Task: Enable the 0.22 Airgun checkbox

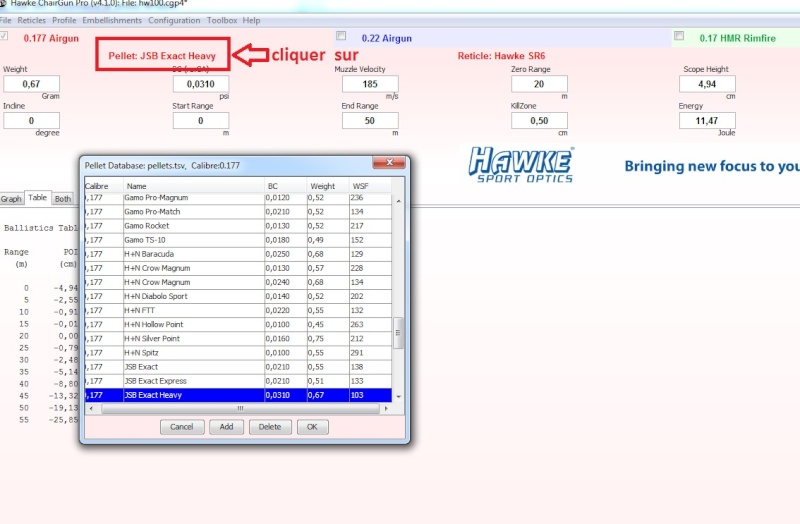Action: 341,36
